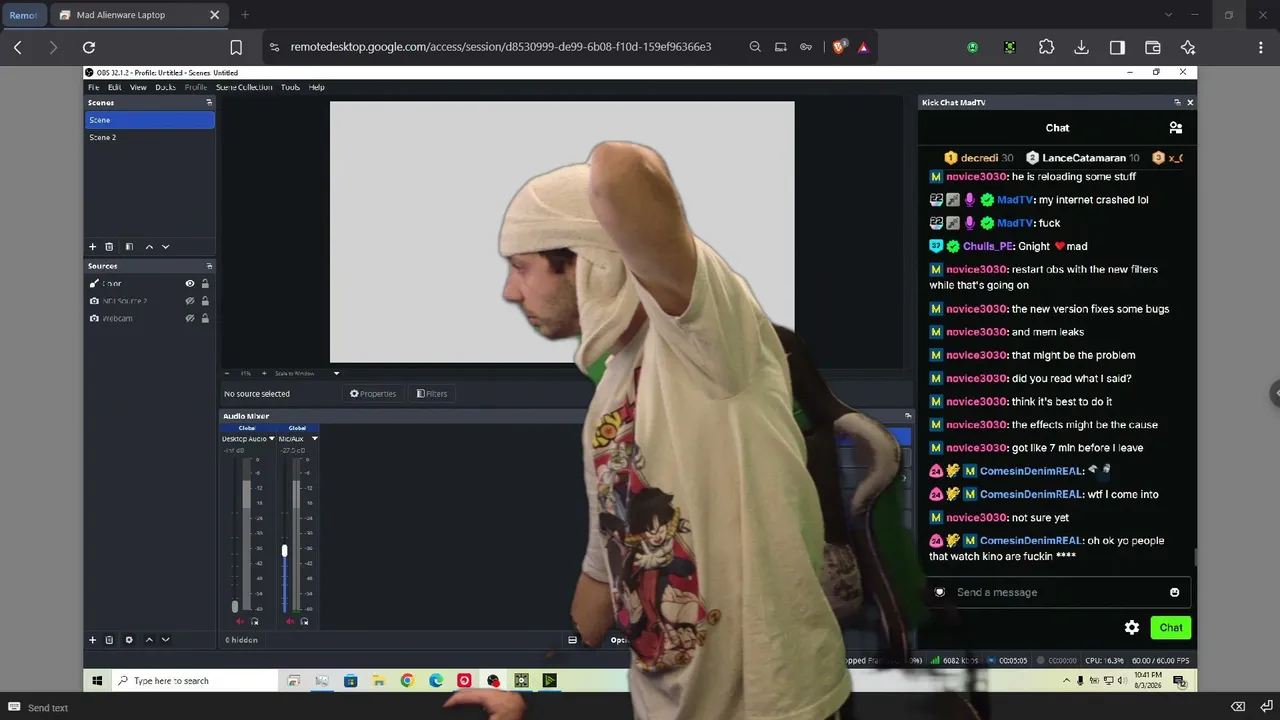This screenshot has width=1280, height=720.
Task: Adjust the Desktop Audio volume fader
Action: (x=236, y=606)
